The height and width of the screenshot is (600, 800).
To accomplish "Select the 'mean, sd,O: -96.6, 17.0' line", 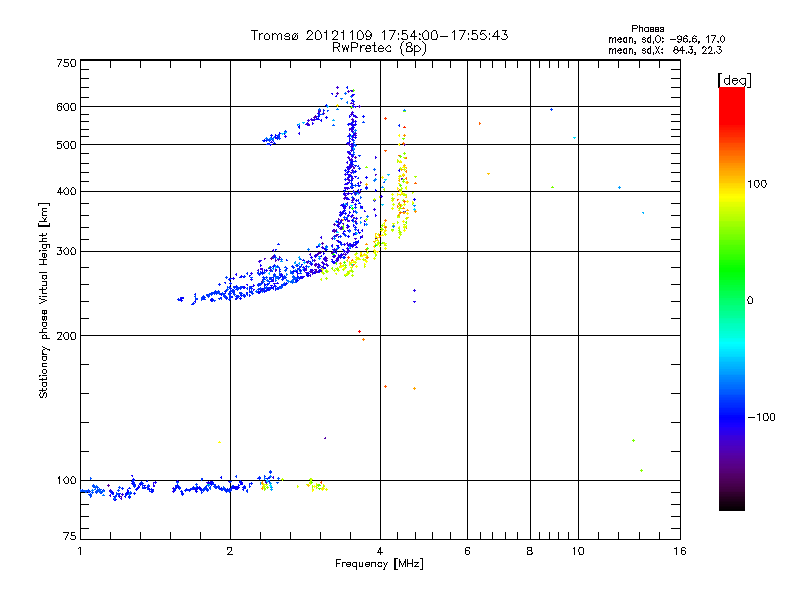I will point(666,39).
